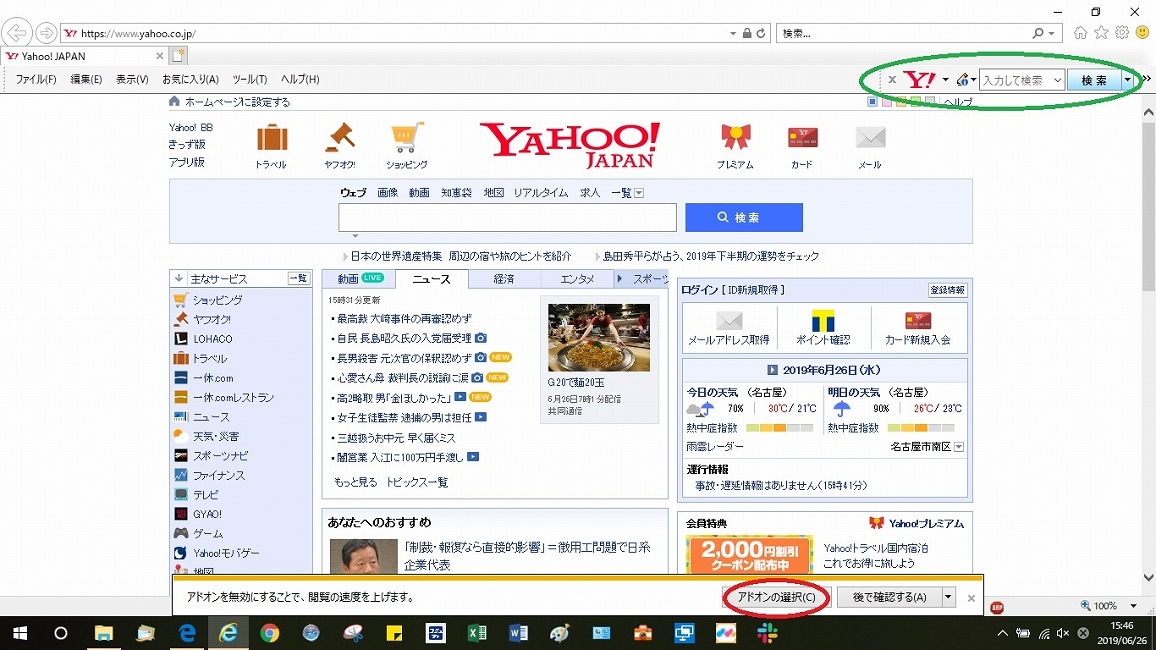
Task: Click the Yahoo! JAPAN logo
Action: (570, 144)
